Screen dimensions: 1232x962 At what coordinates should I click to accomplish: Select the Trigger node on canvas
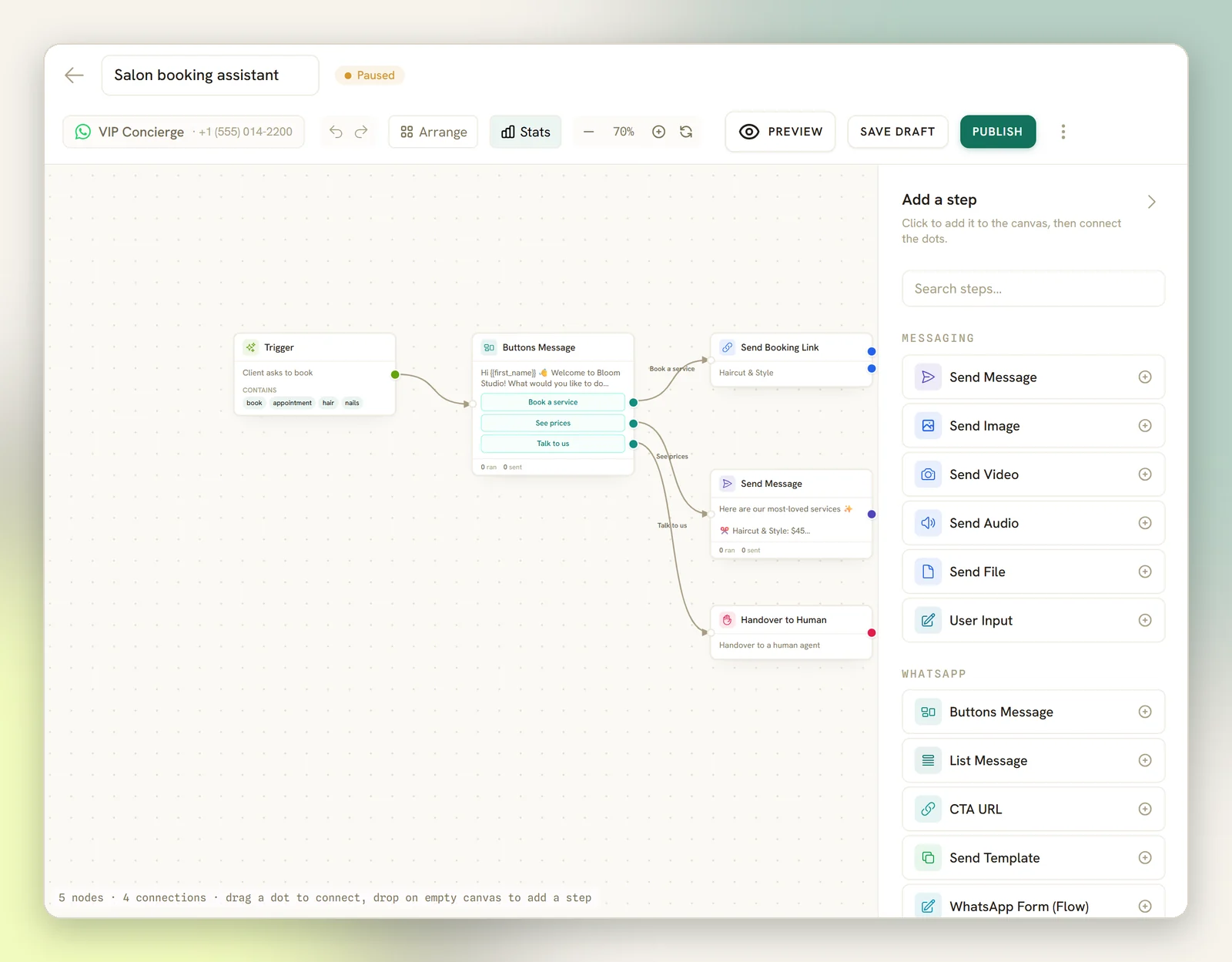tap(315, 374)
